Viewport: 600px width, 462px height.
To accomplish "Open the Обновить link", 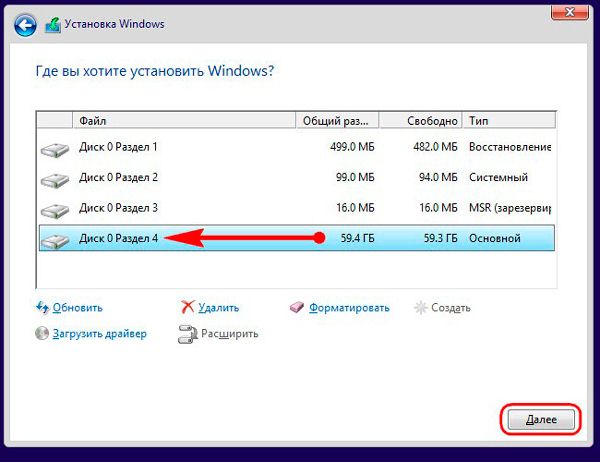I will click(78, 308).
